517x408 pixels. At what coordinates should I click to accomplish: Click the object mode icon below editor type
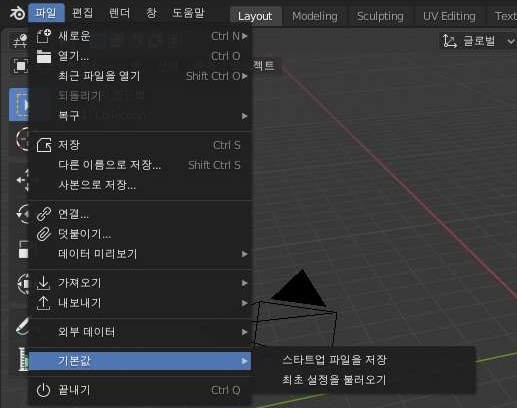point(20,66)
